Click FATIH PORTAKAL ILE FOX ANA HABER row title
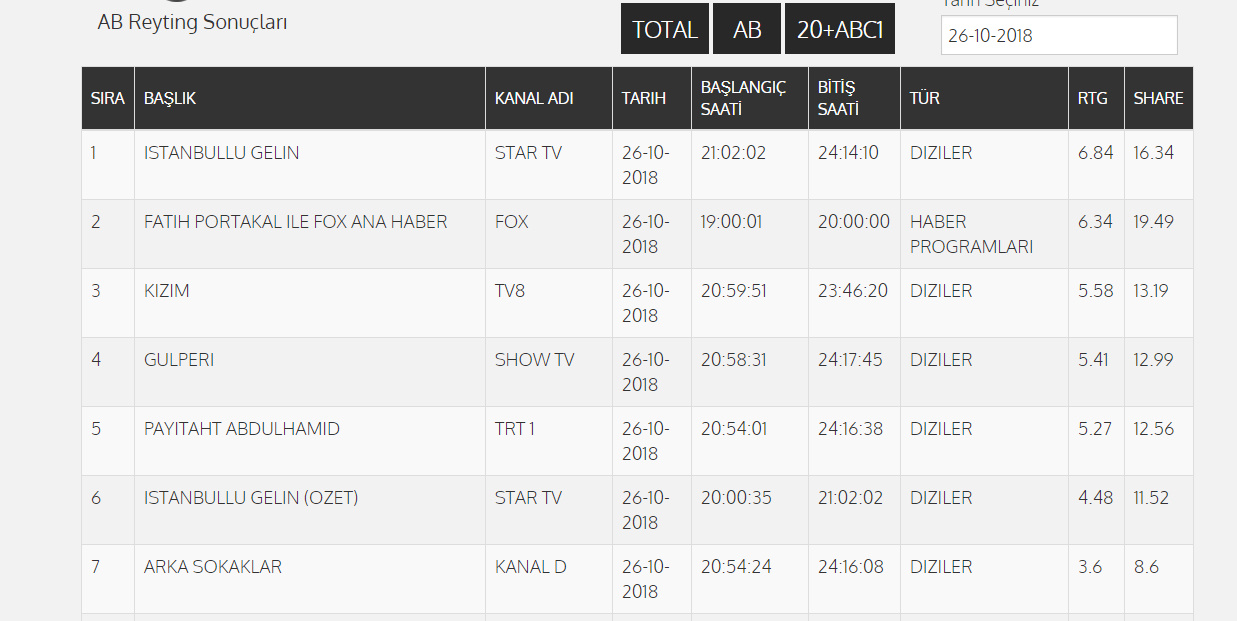The image size is (1237, 621). click(296, 222)
